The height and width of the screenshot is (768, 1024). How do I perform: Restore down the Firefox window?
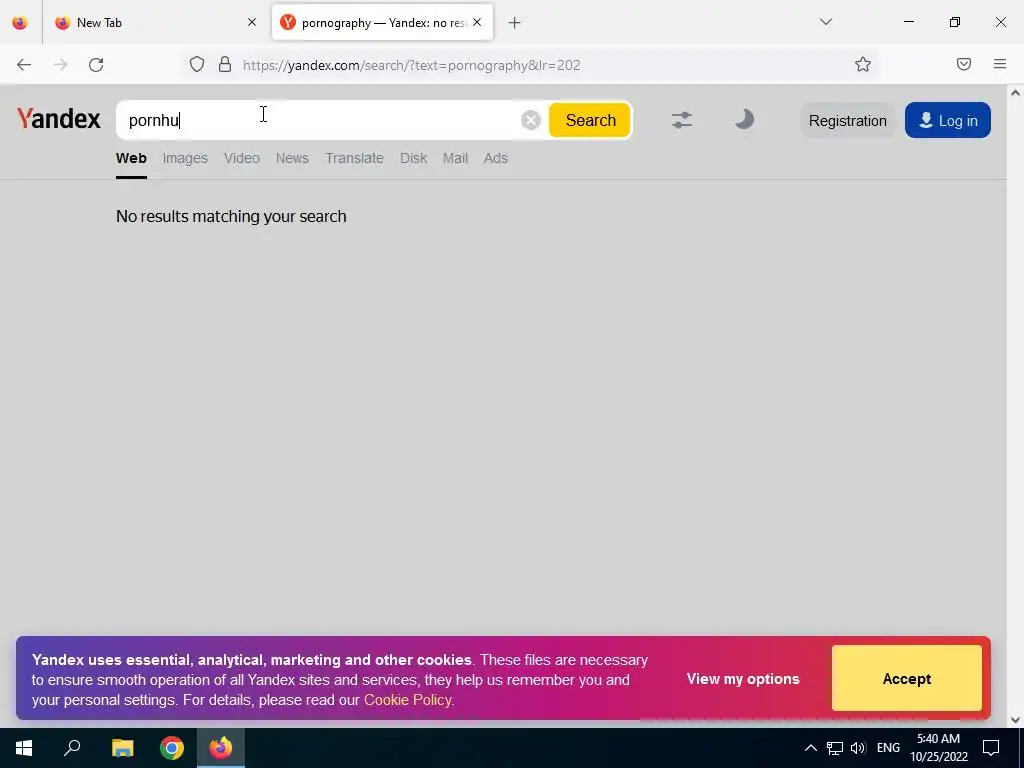[x=955, y=22]
